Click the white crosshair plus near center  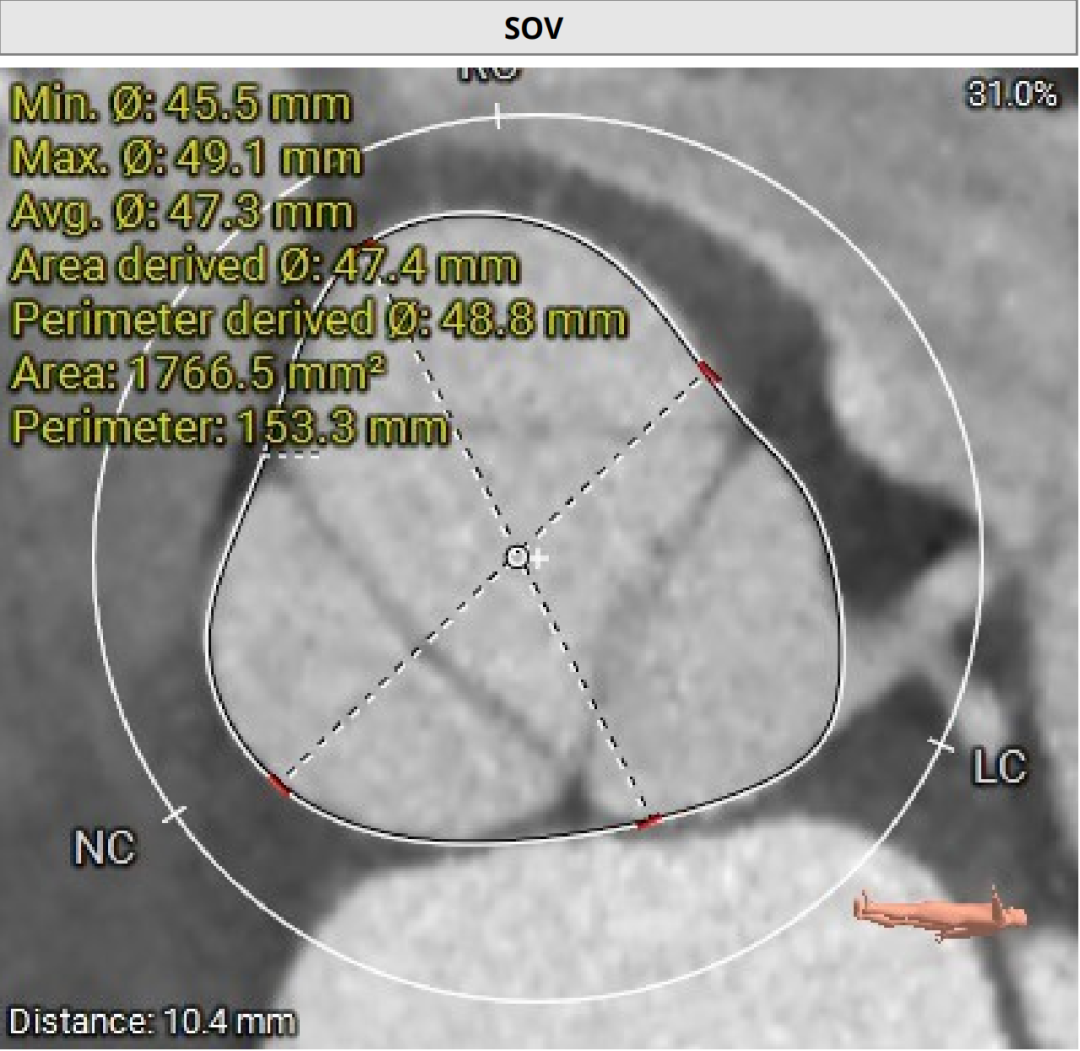pos(540,558)
